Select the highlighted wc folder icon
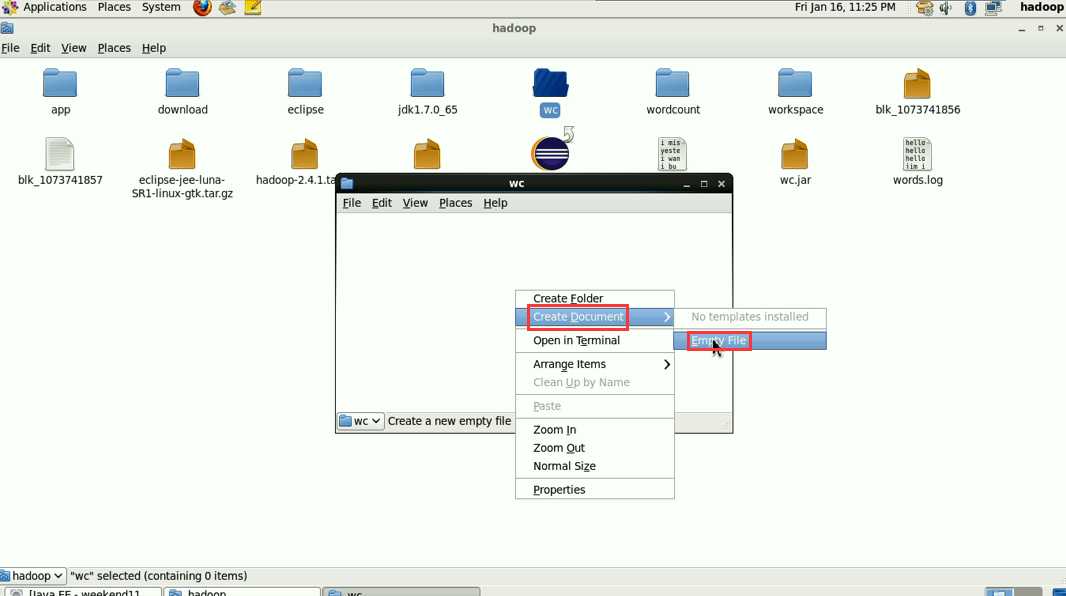 550,84
